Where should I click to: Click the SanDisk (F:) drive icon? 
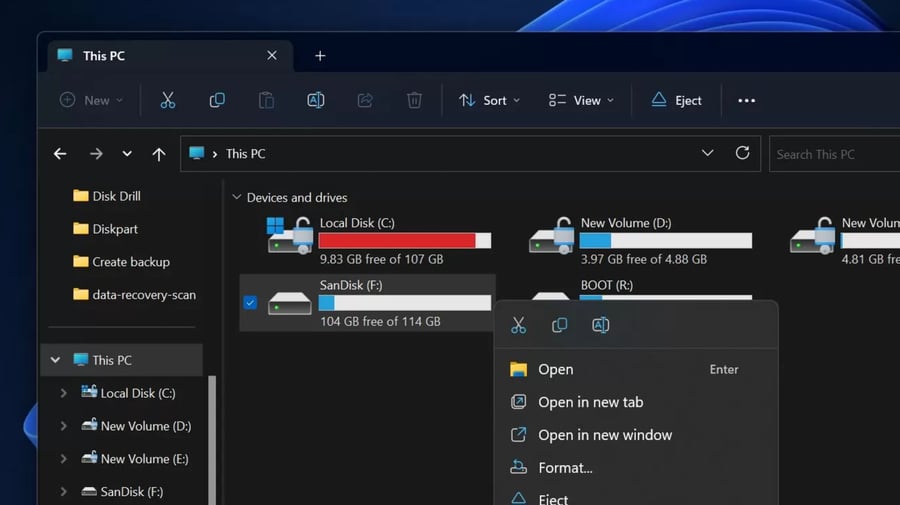coord(290,303)
